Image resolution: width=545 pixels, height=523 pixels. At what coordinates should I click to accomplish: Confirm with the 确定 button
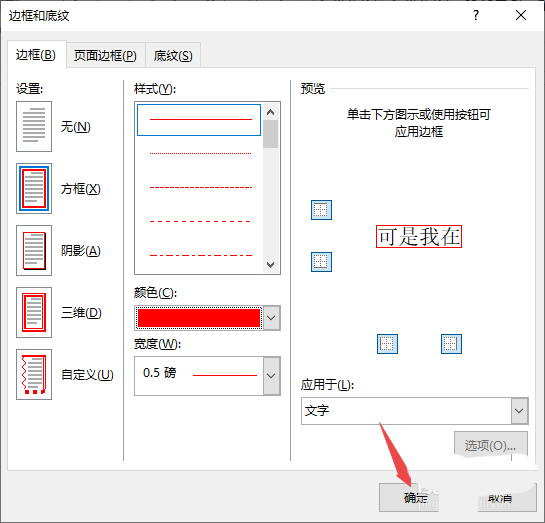(x=409, y=498)
